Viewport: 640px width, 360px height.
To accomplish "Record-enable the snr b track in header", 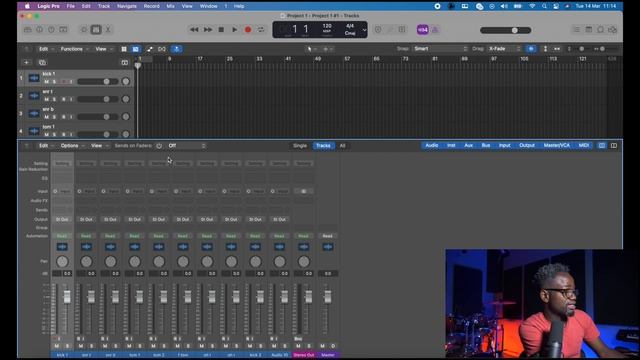I will click(63, 117).
